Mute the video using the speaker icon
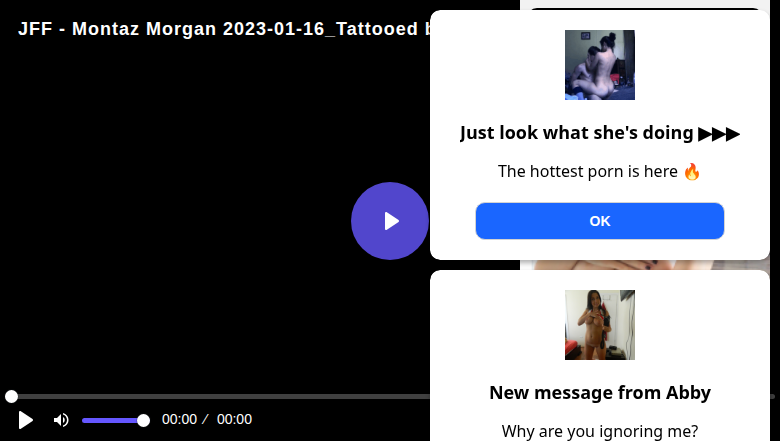The width and height of the screenshot is (780, 441). (x=61, y=420)
